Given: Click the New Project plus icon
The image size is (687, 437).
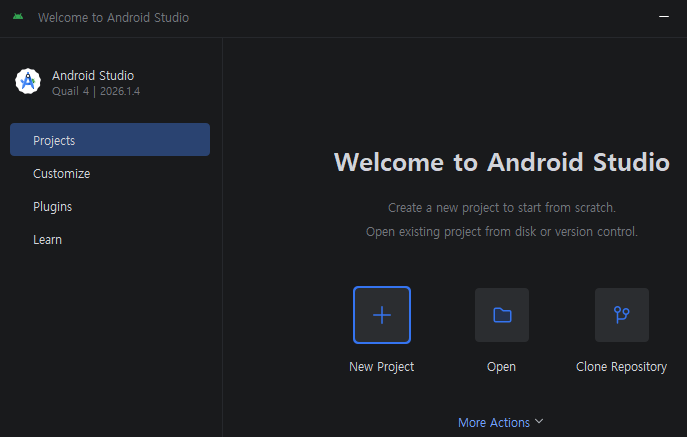Looking at the screenshot, I should click(382, 315).
